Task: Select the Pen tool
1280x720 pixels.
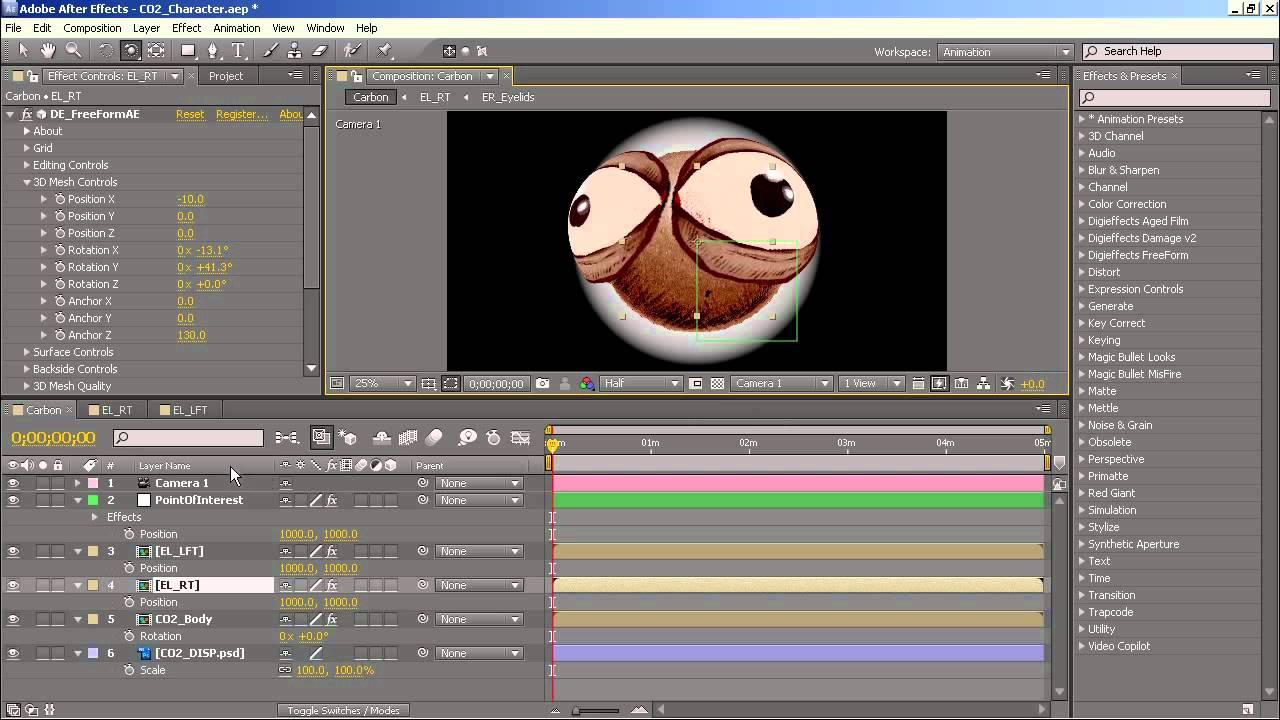Action: click(213, 50)
